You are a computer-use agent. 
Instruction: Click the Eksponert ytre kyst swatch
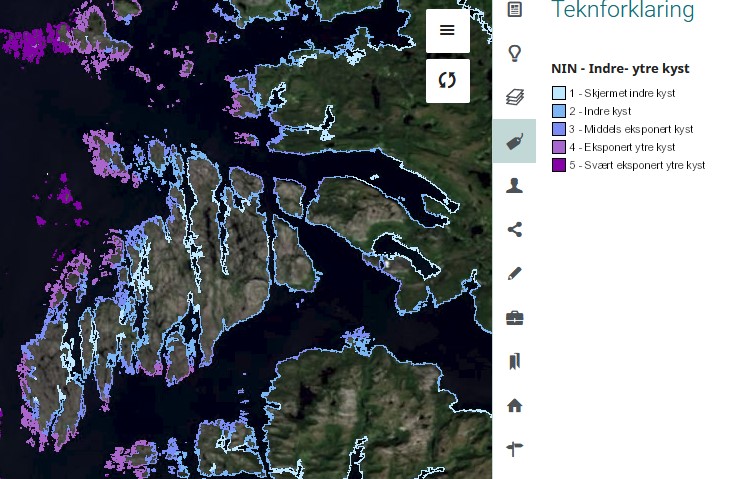[x=559, y=147]
